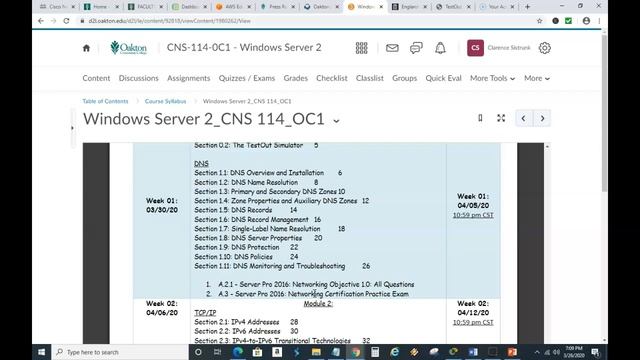
Task: Click 'Section 1.5: DNS Records' text
Action: point(233,210)
